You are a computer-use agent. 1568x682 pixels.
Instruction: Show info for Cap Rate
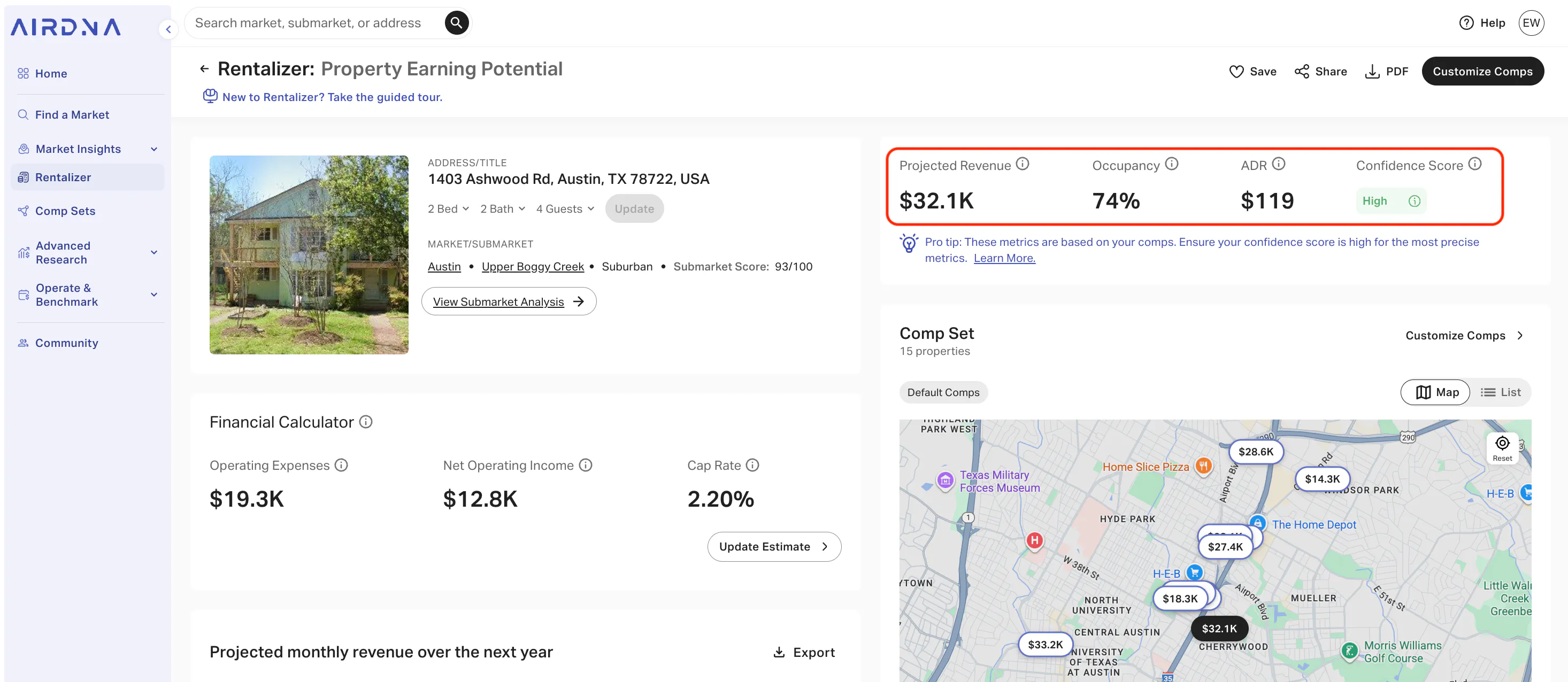[753, 466]
